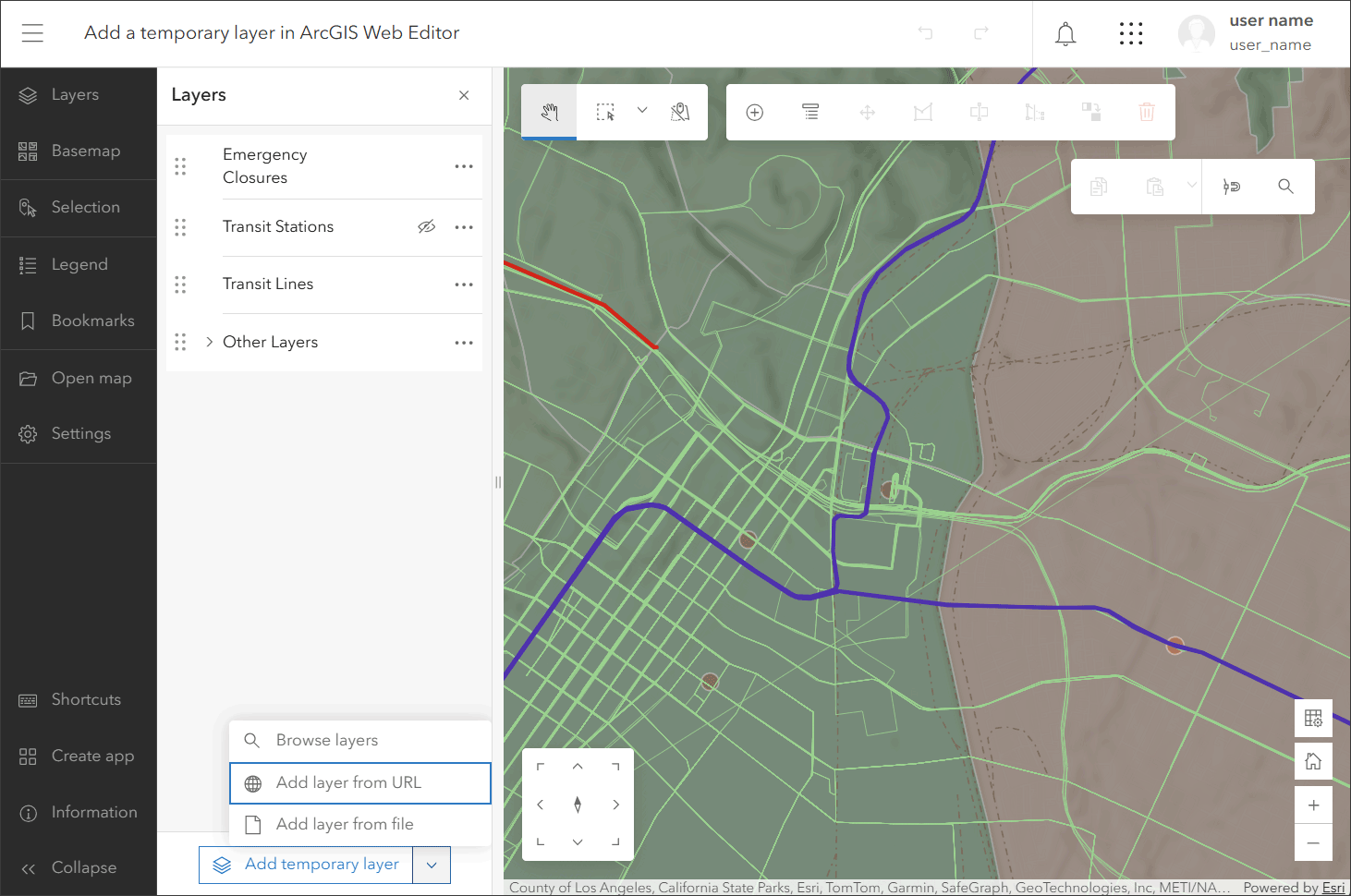Click Transit Lines drag handle
Screen dimensions: 1351x896
pyautogui.click(x=180, y=285)
